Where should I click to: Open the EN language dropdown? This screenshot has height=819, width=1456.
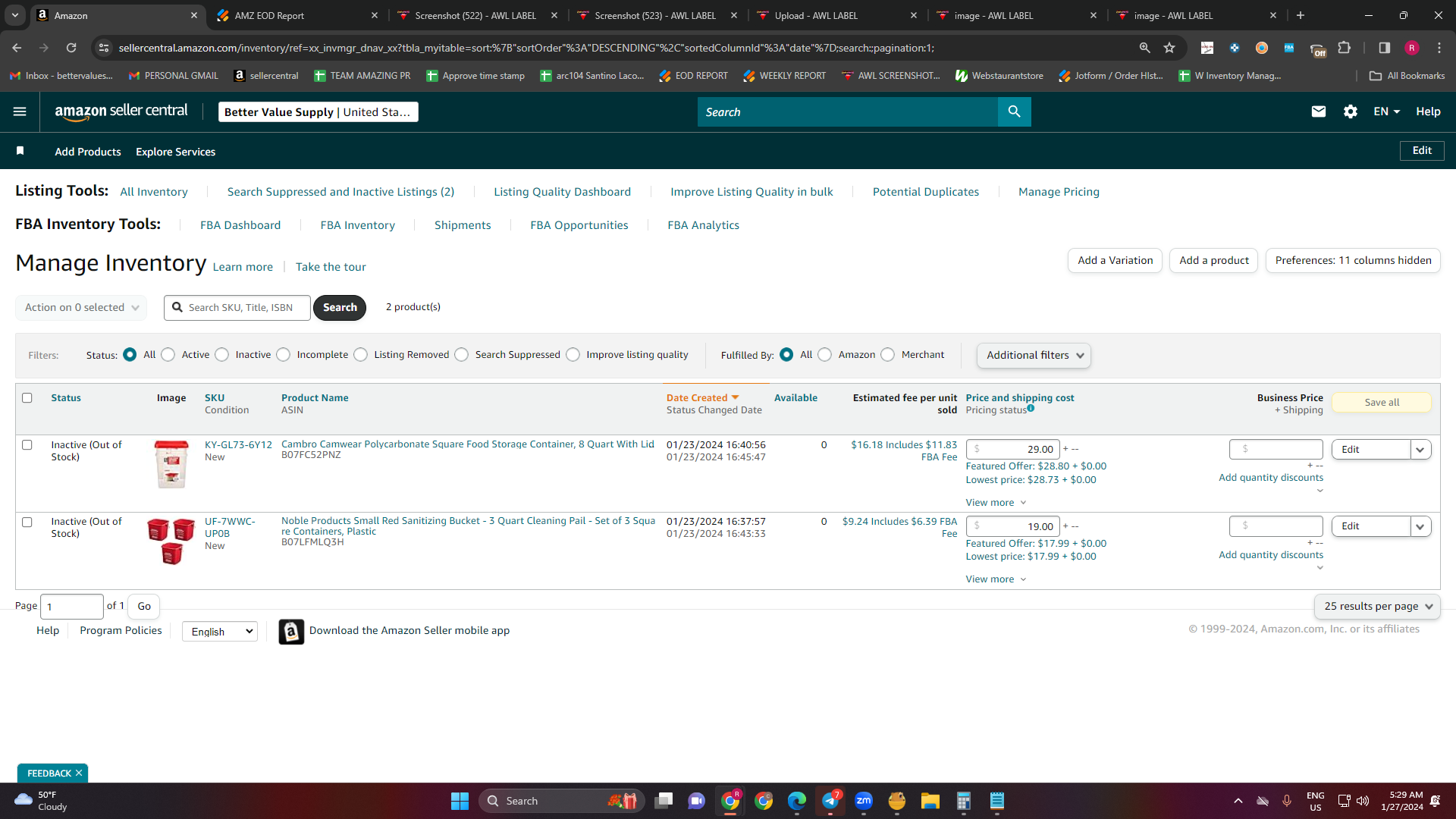[x=1386, y=111]
